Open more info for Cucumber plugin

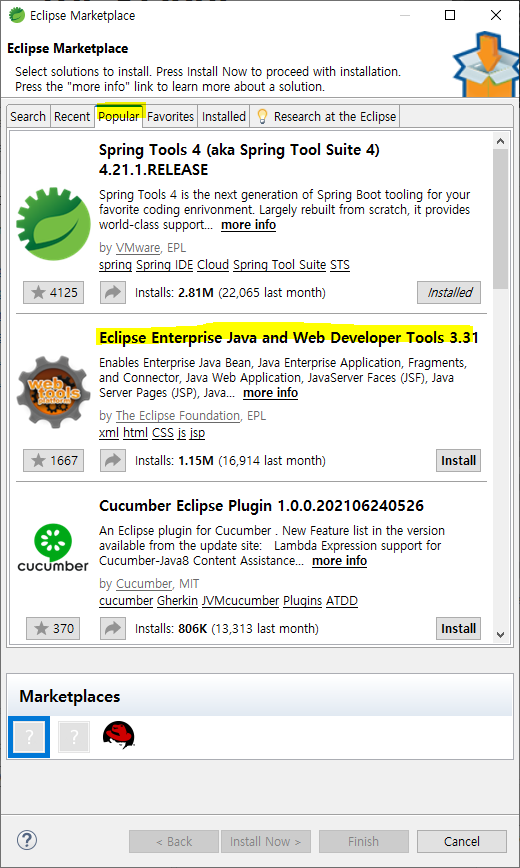click(x=339, y=561)
